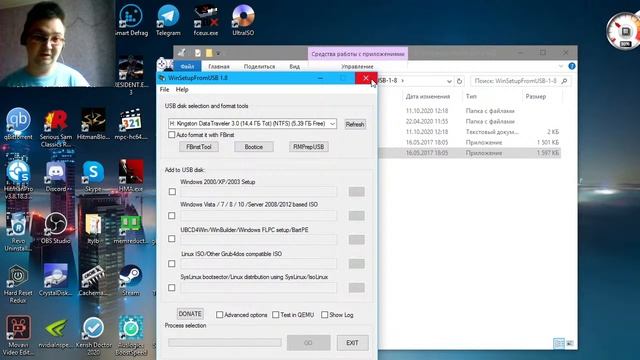The width and height of the screenshot is (640, 360).
Task: Select the file row sized 1 501 КБ
Action: point(469,142)
